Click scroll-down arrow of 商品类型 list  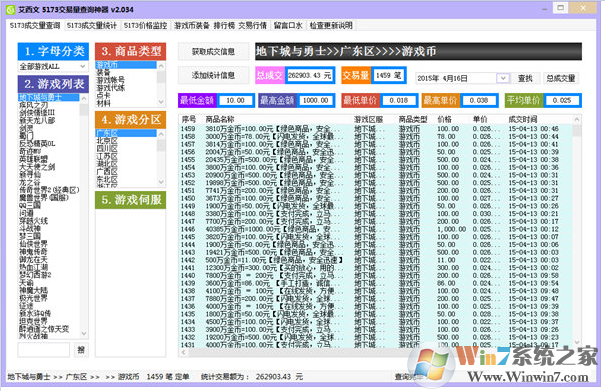point(161,102)
